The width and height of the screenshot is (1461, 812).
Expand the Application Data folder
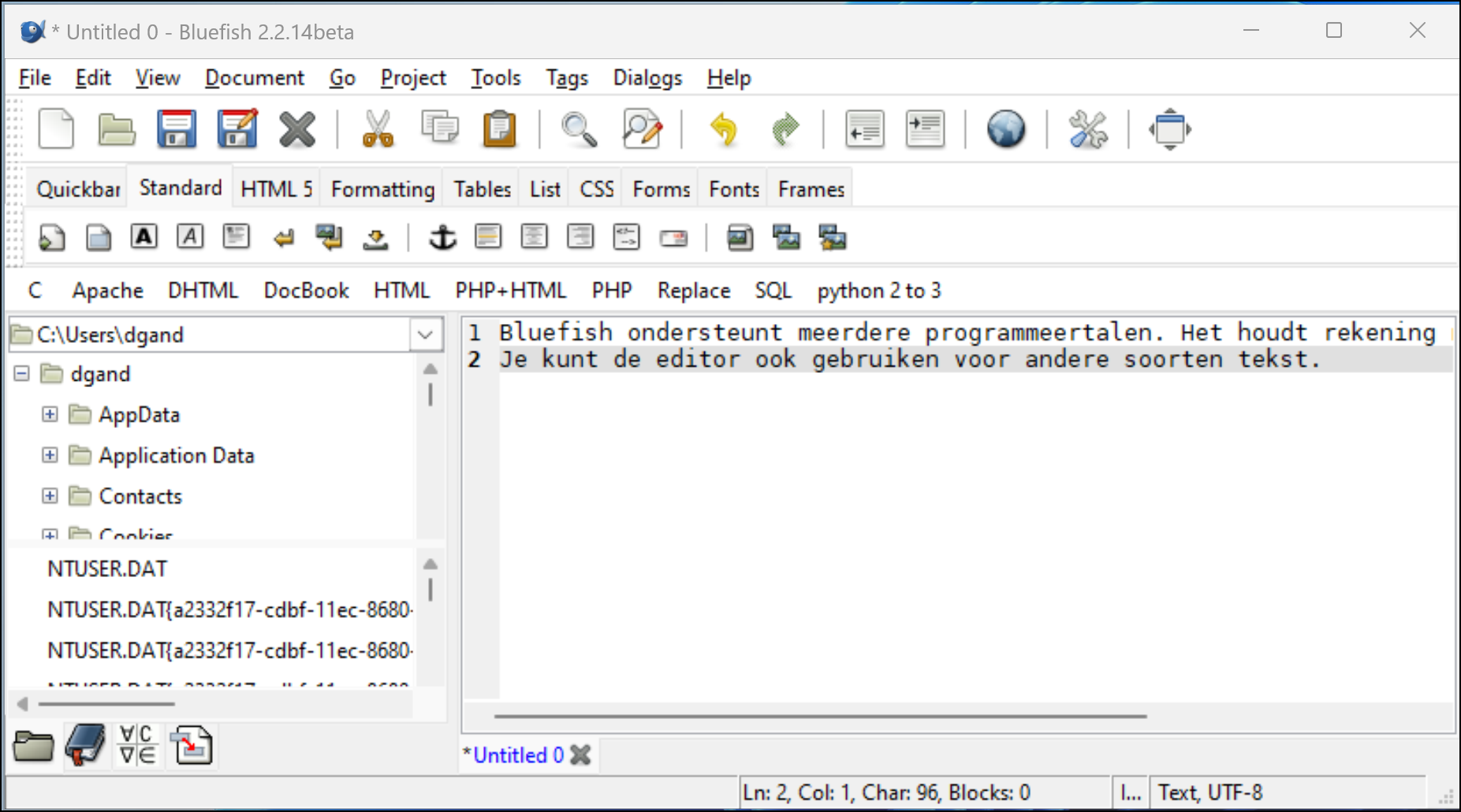click(50, 455)
